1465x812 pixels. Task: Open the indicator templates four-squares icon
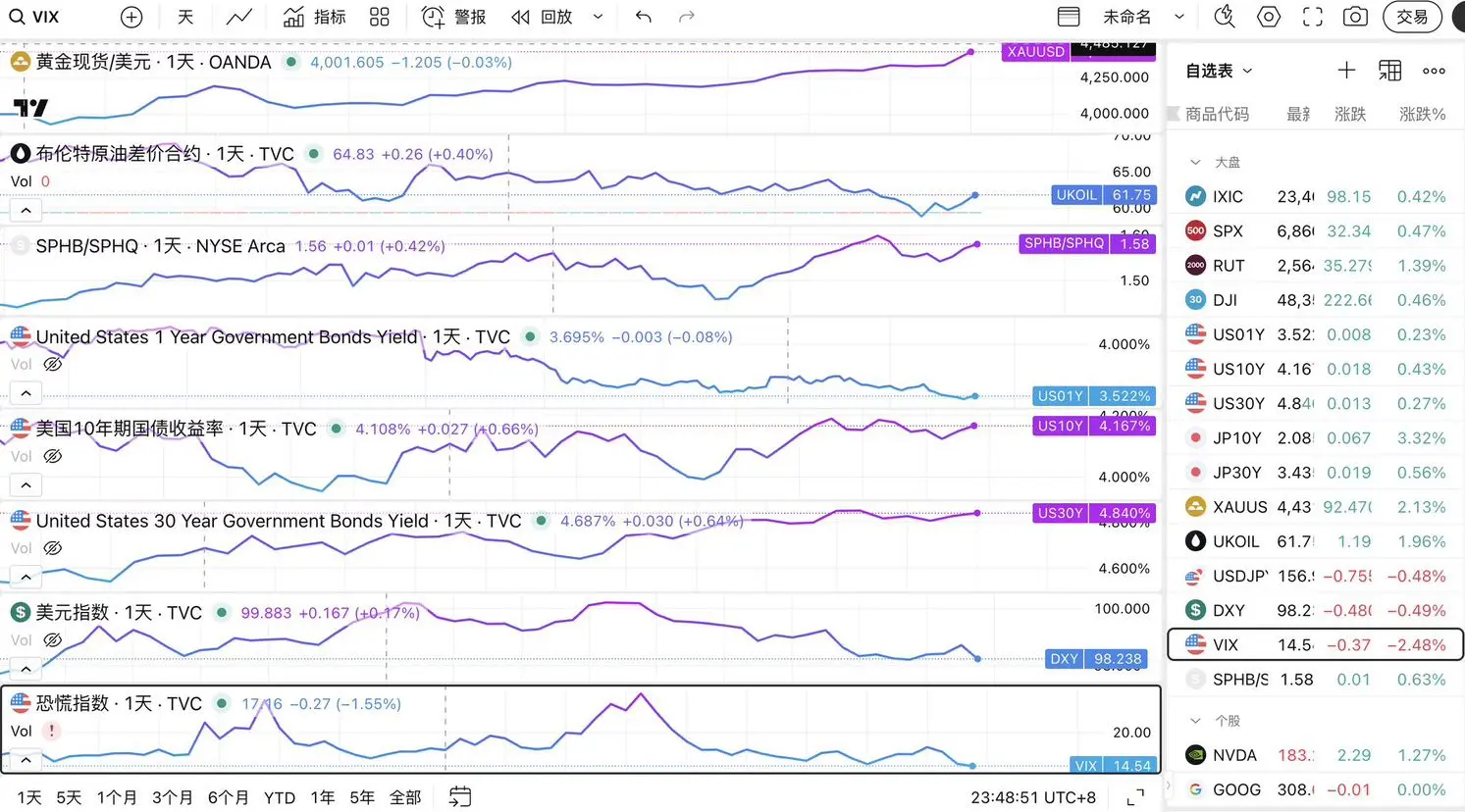[380, 17]
